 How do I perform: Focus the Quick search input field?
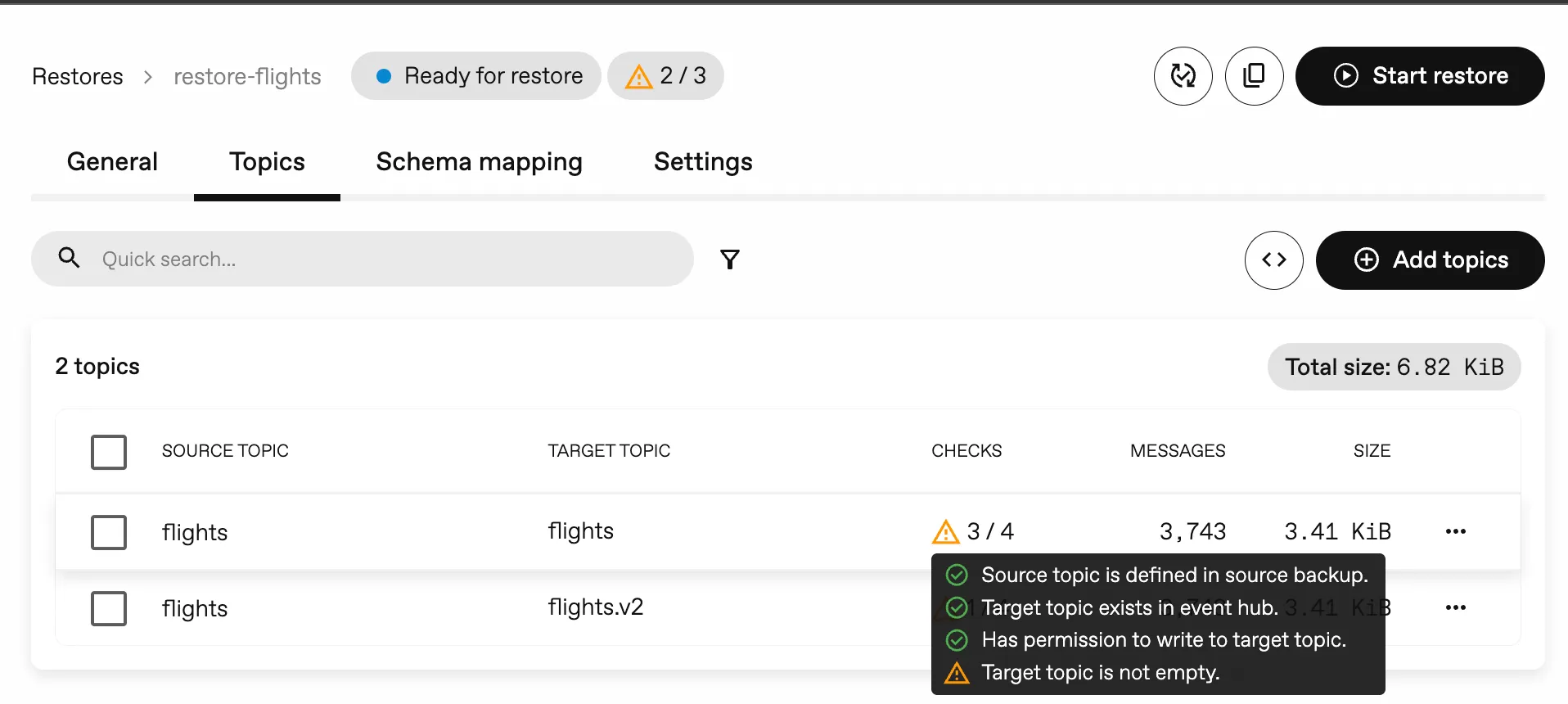[x=385, y=259]
